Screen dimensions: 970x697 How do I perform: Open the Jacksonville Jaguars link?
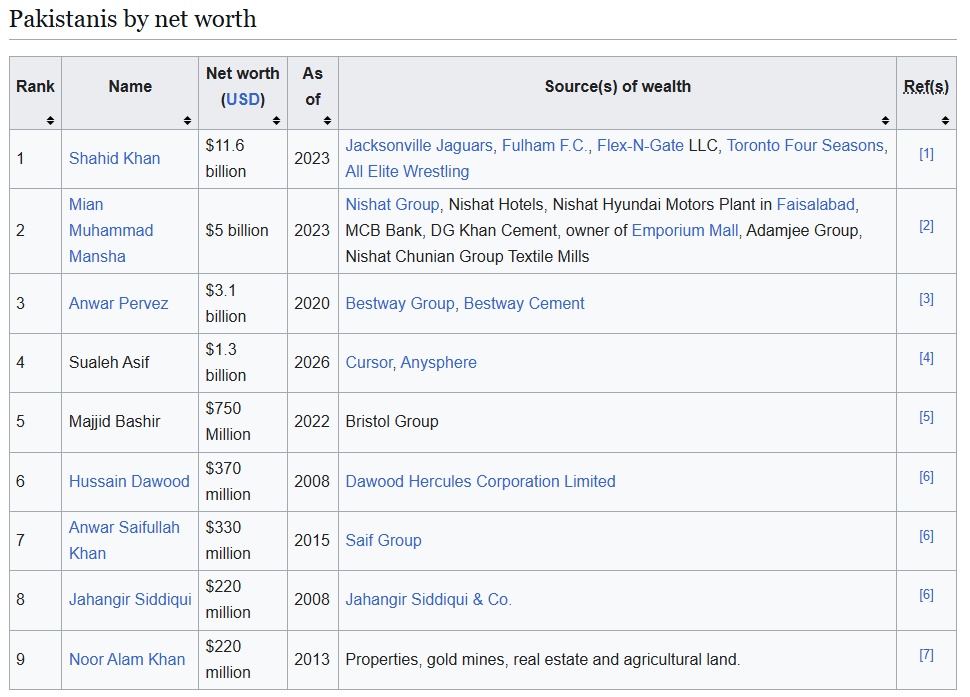click(x=418, y=145)
